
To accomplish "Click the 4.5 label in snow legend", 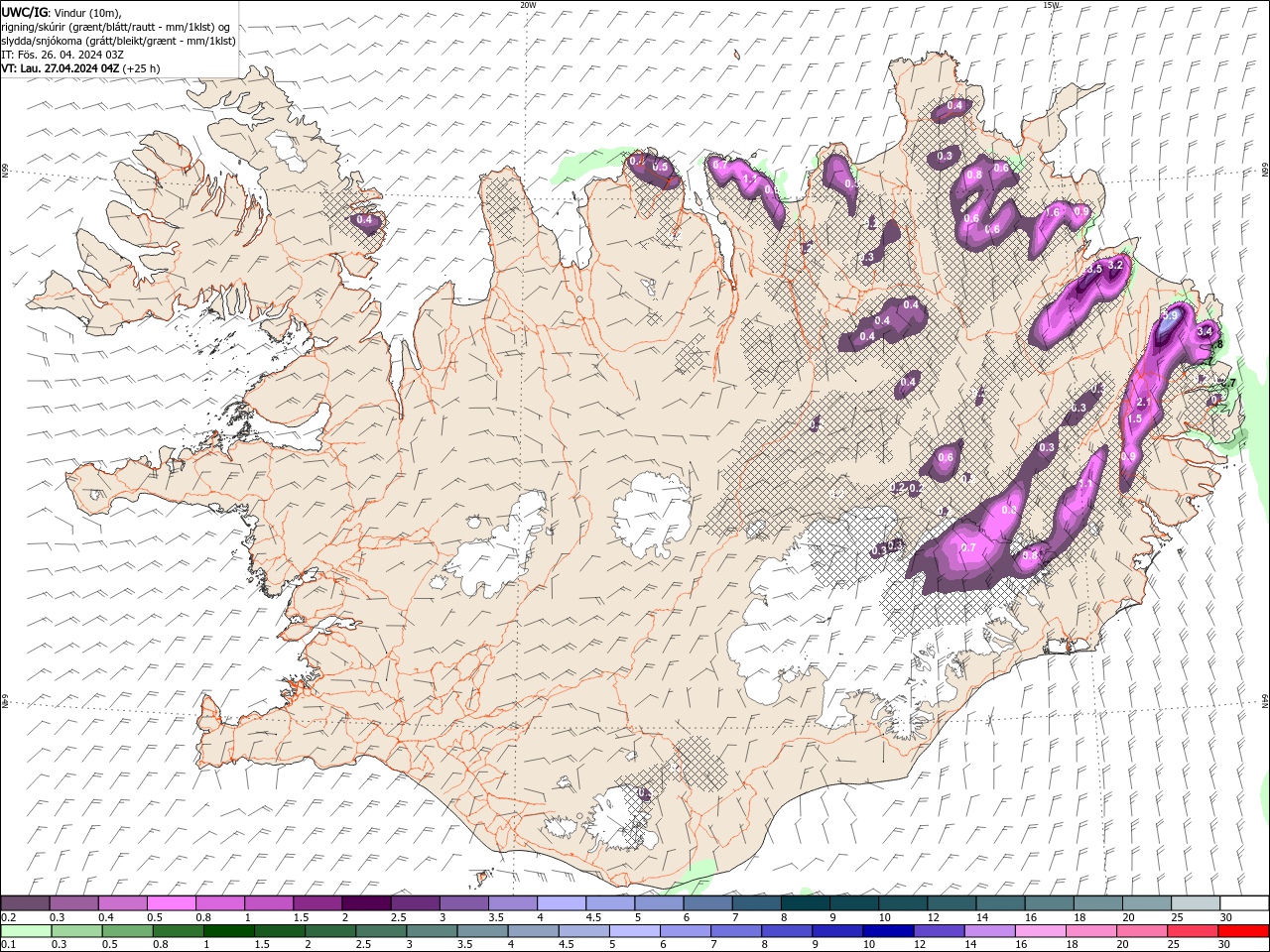I will click(593, 917).
